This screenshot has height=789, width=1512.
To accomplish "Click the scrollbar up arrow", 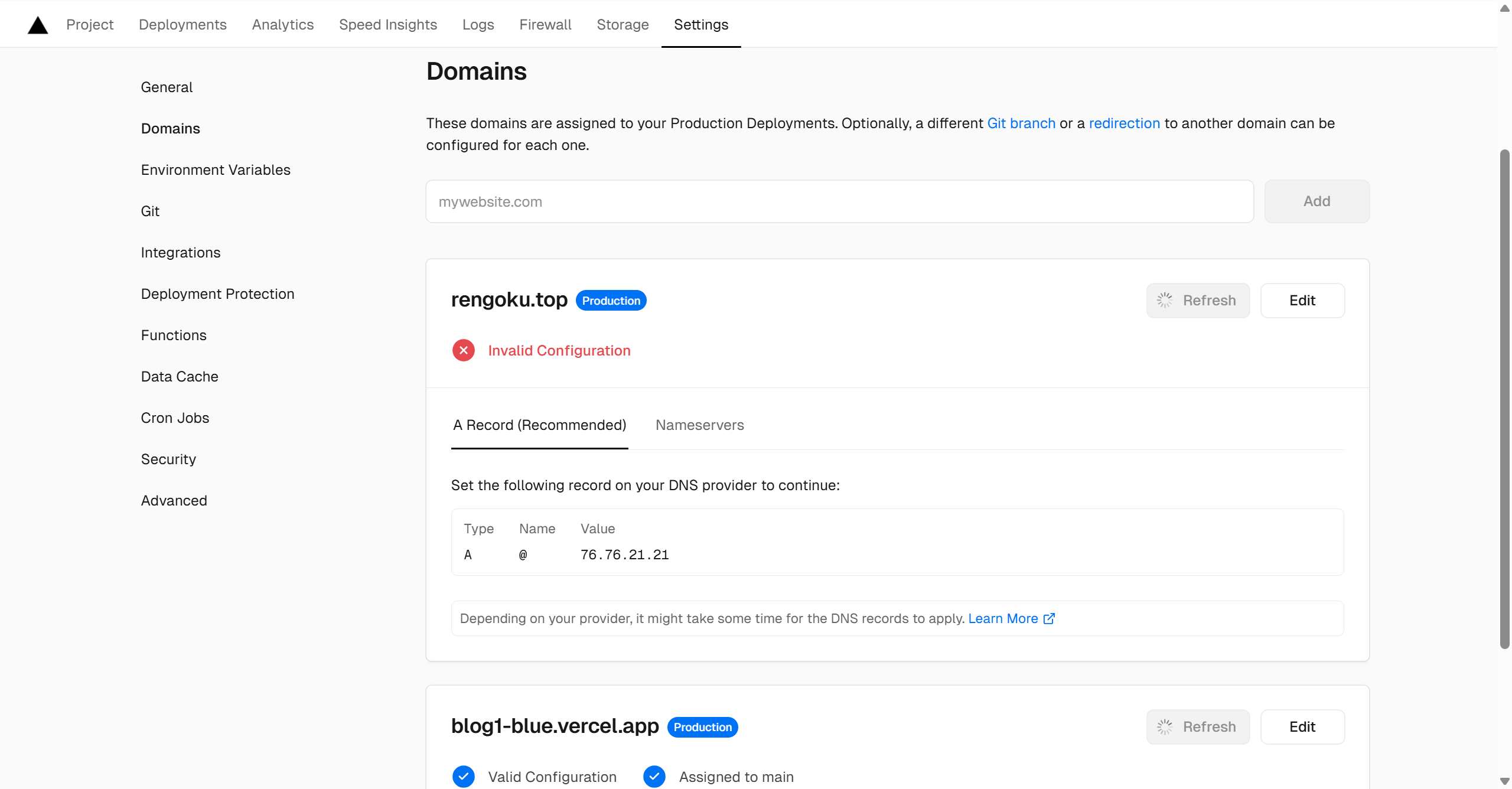I will (1504, 8).
